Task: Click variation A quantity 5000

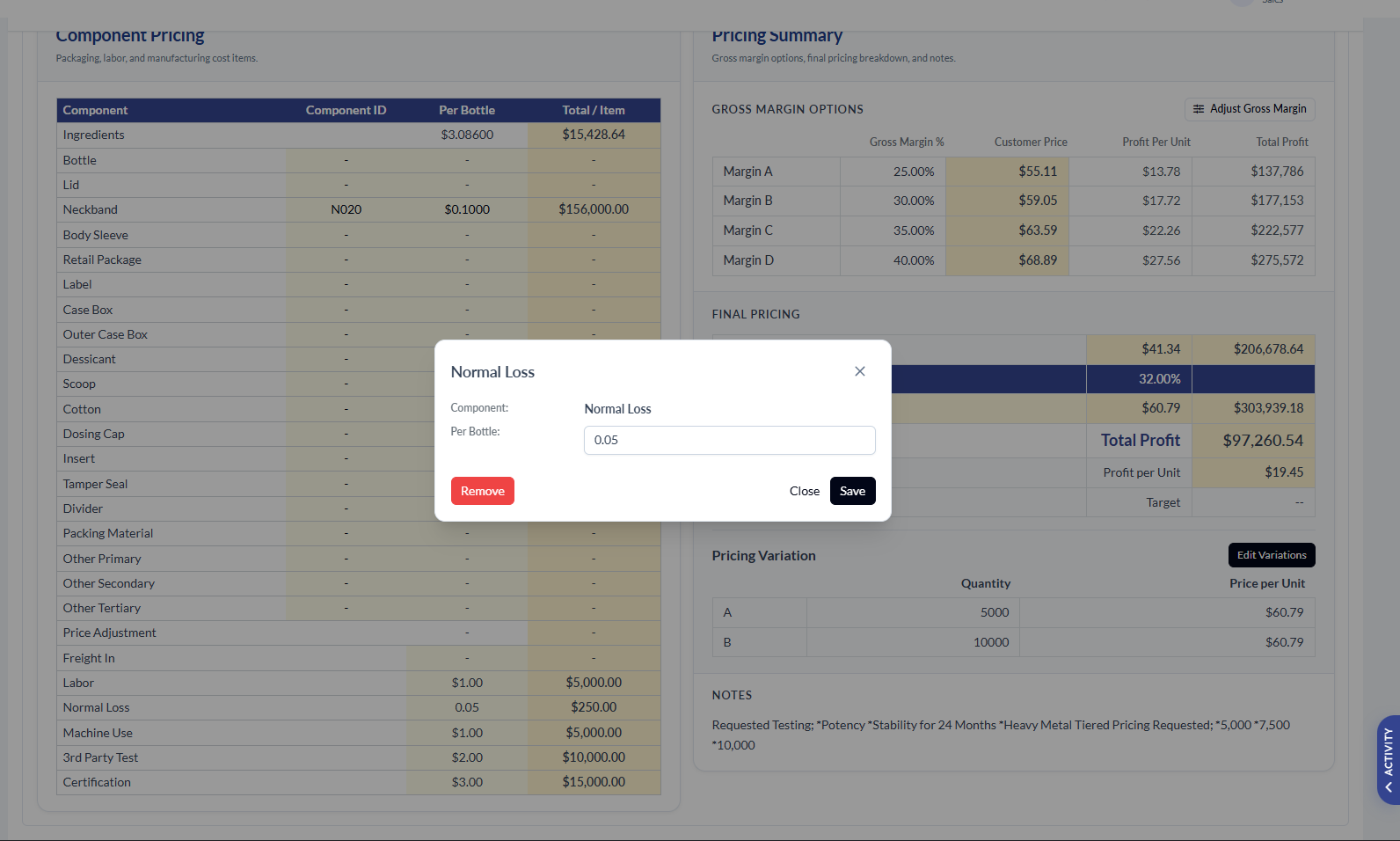Action: coord(995,612)
